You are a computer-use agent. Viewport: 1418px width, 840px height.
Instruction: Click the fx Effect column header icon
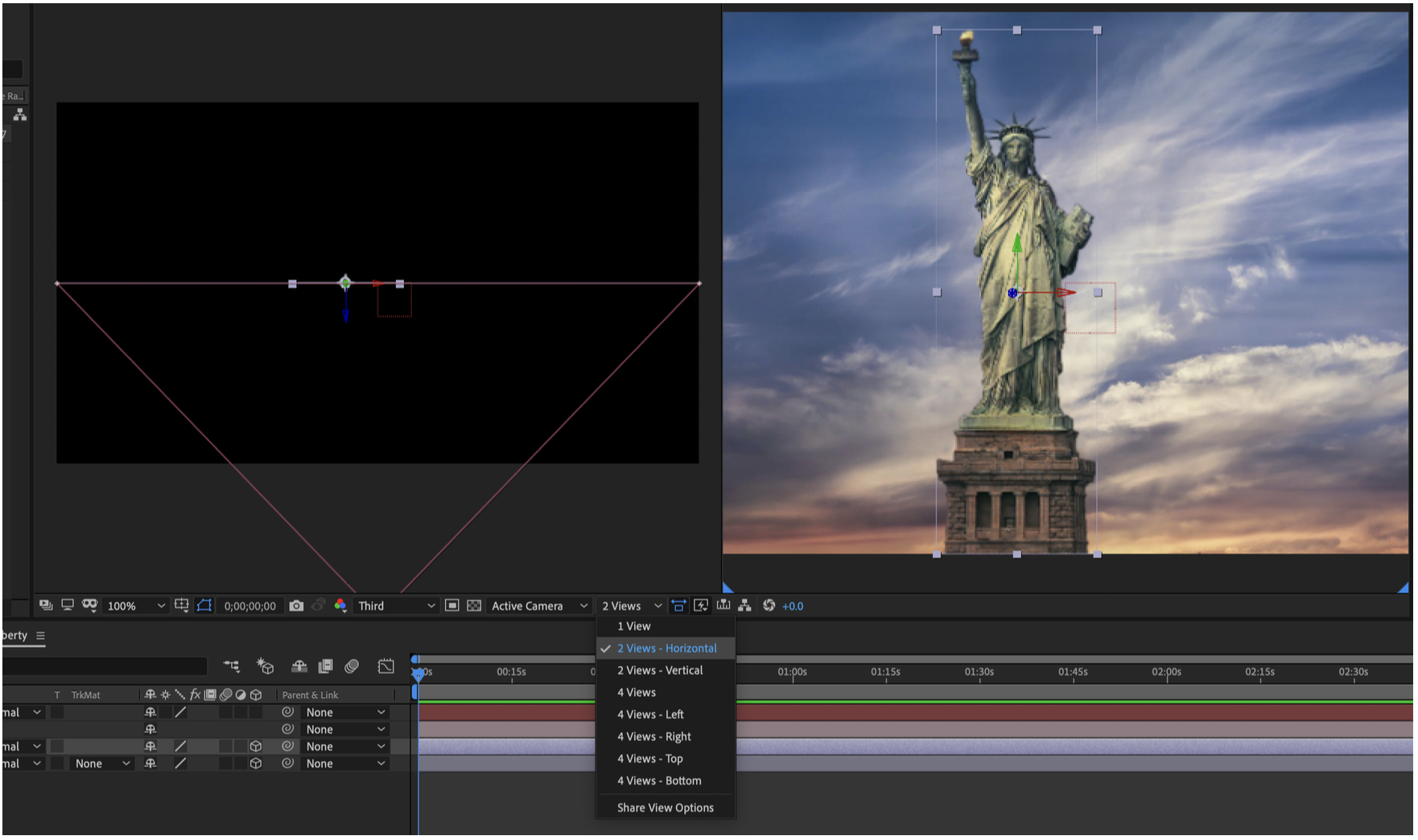pos(195,695)
